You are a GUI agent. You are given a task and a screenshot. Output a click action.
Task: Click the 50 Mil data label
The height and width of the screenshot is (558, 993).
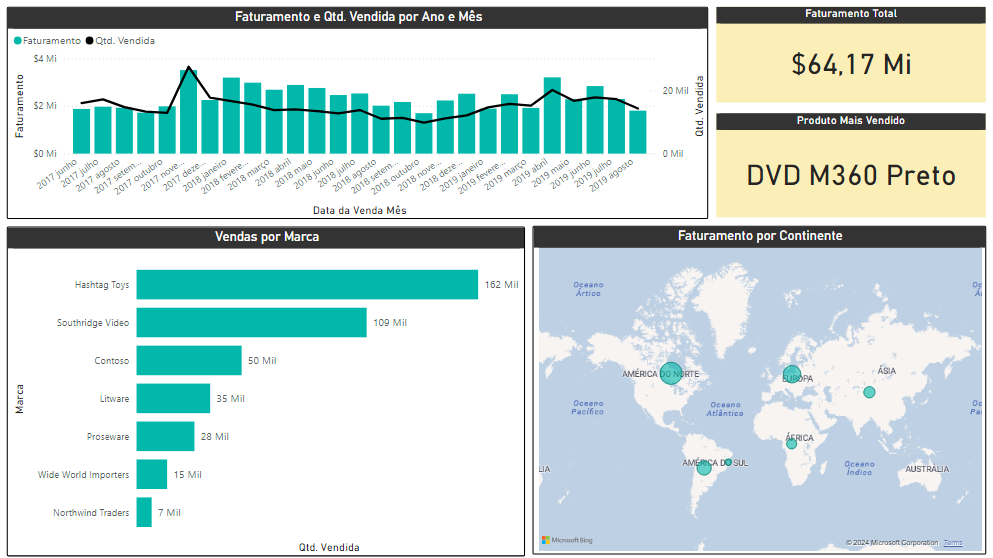tap(262, 361)
